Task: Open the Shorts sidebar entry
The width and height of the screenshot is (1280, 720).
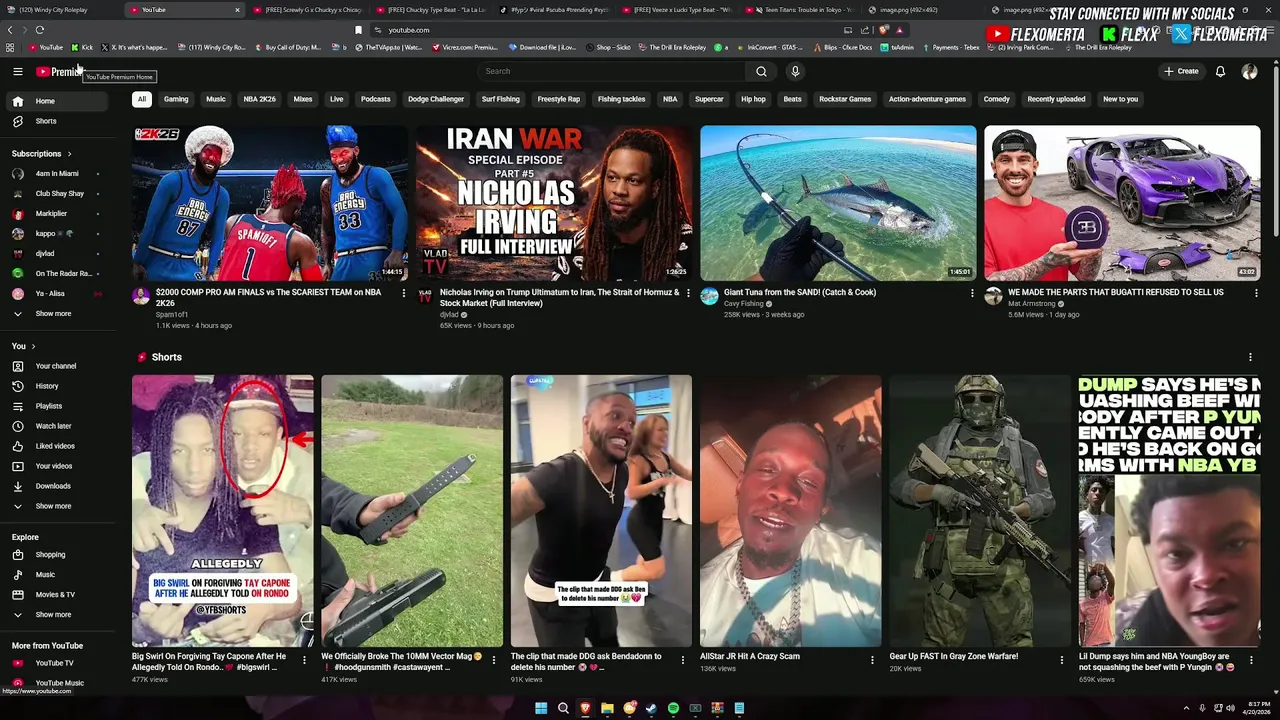Action: [x=58, y=121]
